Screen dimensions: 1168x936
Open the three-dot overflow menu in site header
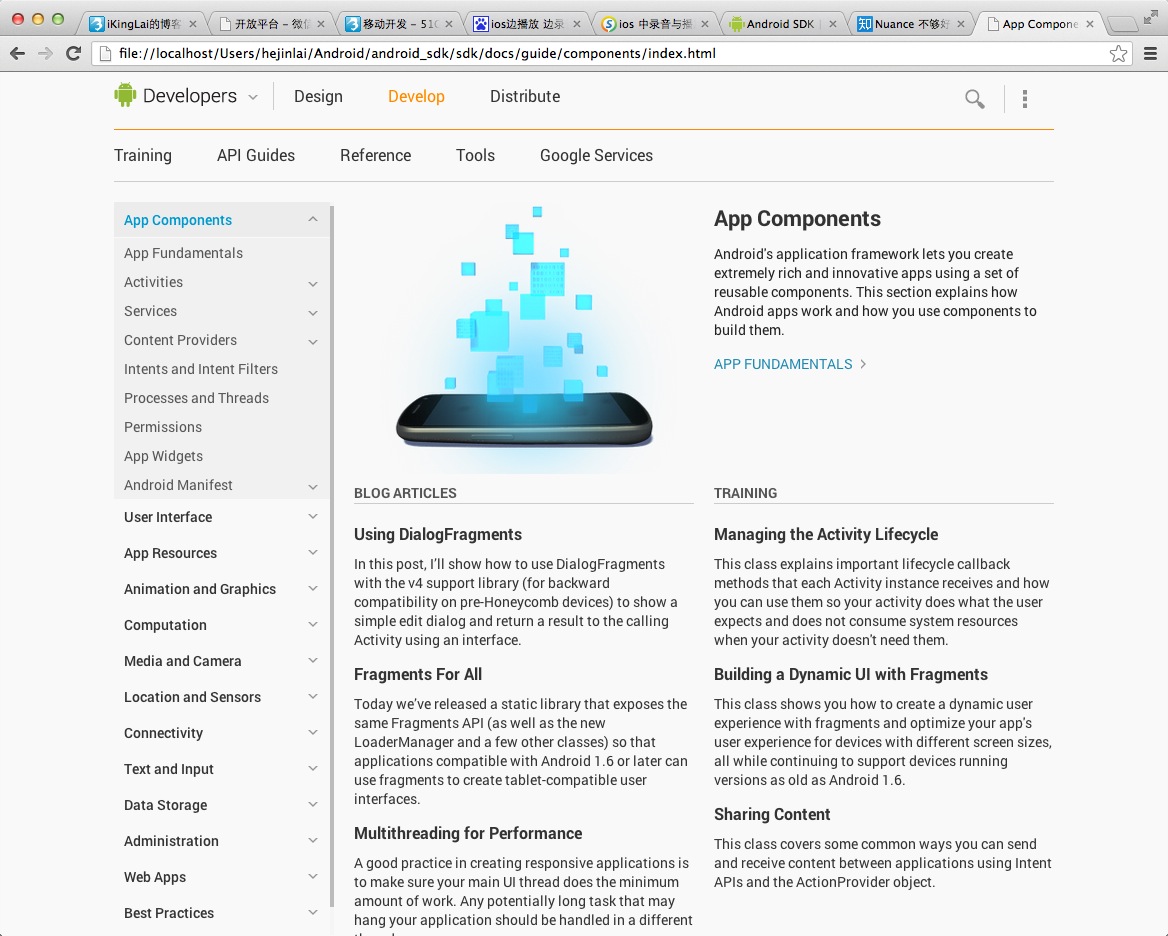1025,99
